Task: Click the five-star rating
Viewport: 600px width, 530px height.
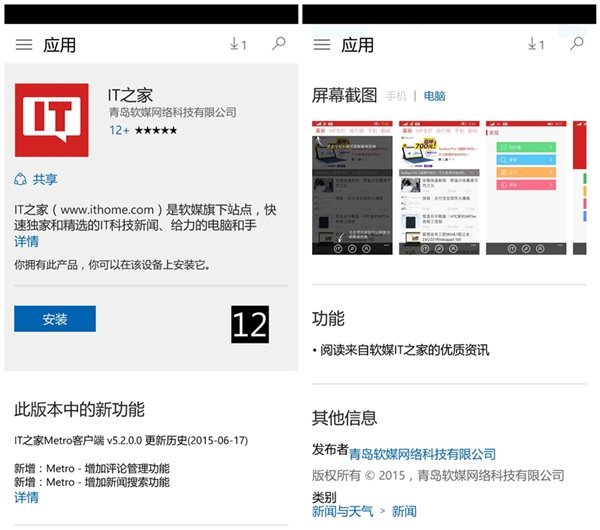Action: [156, 130]
